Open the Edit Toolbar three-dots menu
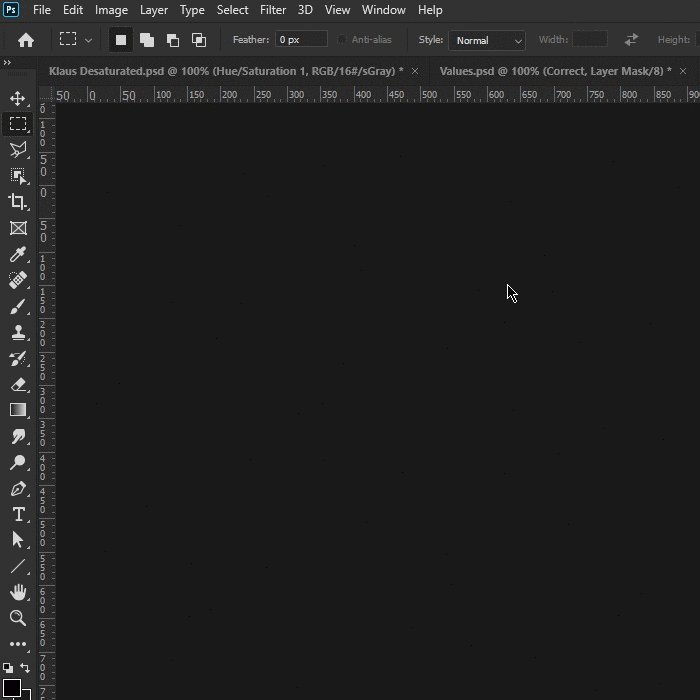This screenshot has width=700, height=700. [18, 644]
